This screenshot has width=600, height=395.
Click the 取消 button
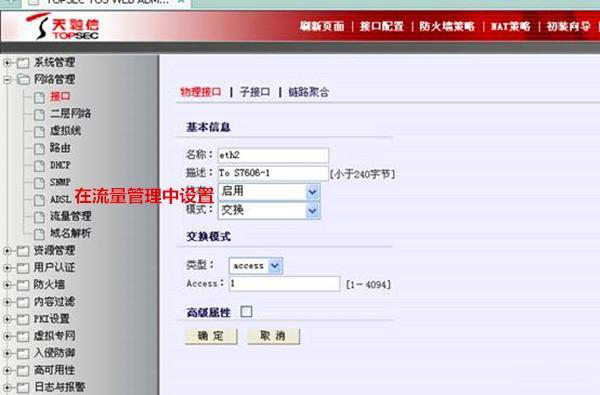273,336
